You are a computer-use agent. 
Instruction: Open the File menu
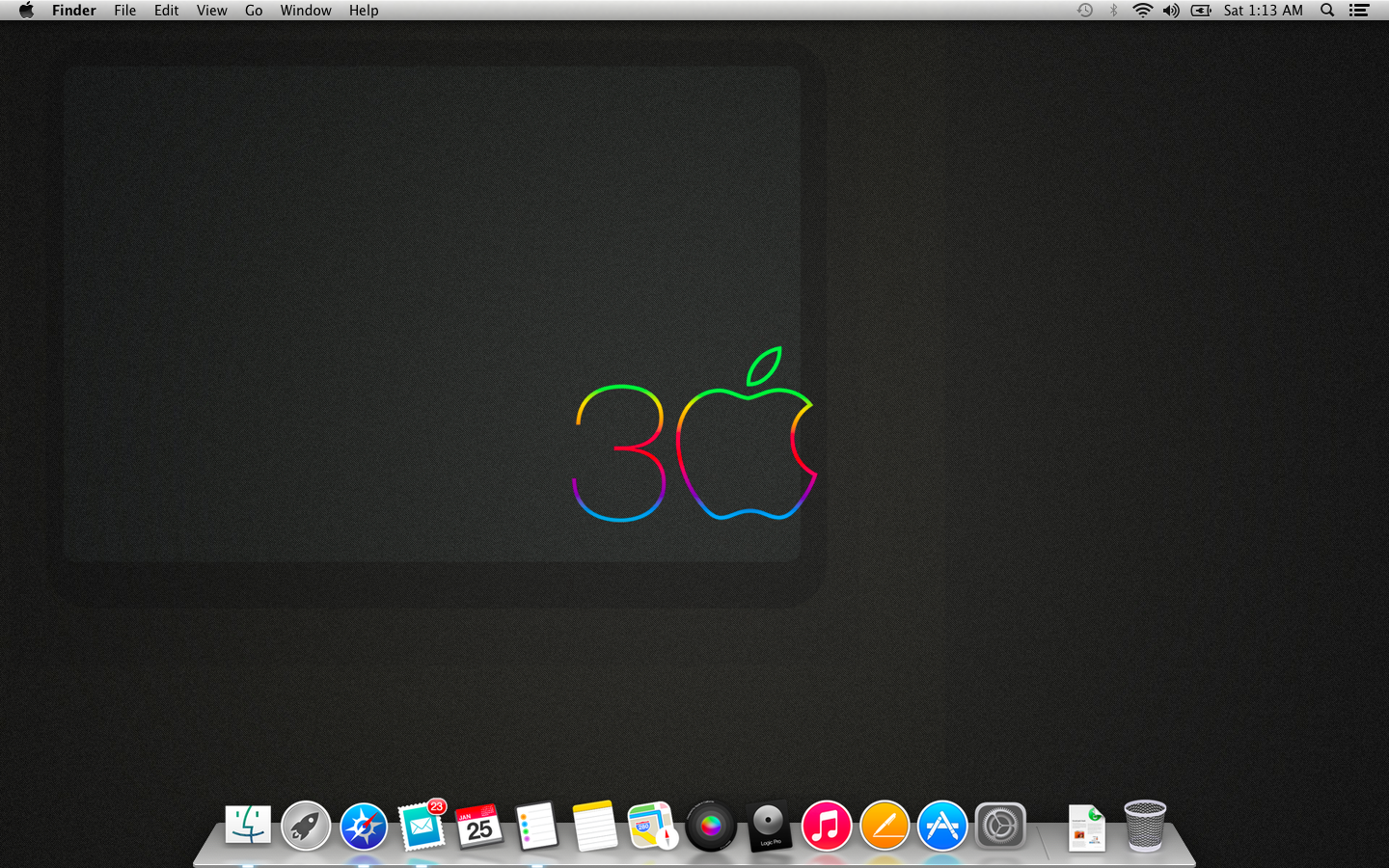pos(125,10)
